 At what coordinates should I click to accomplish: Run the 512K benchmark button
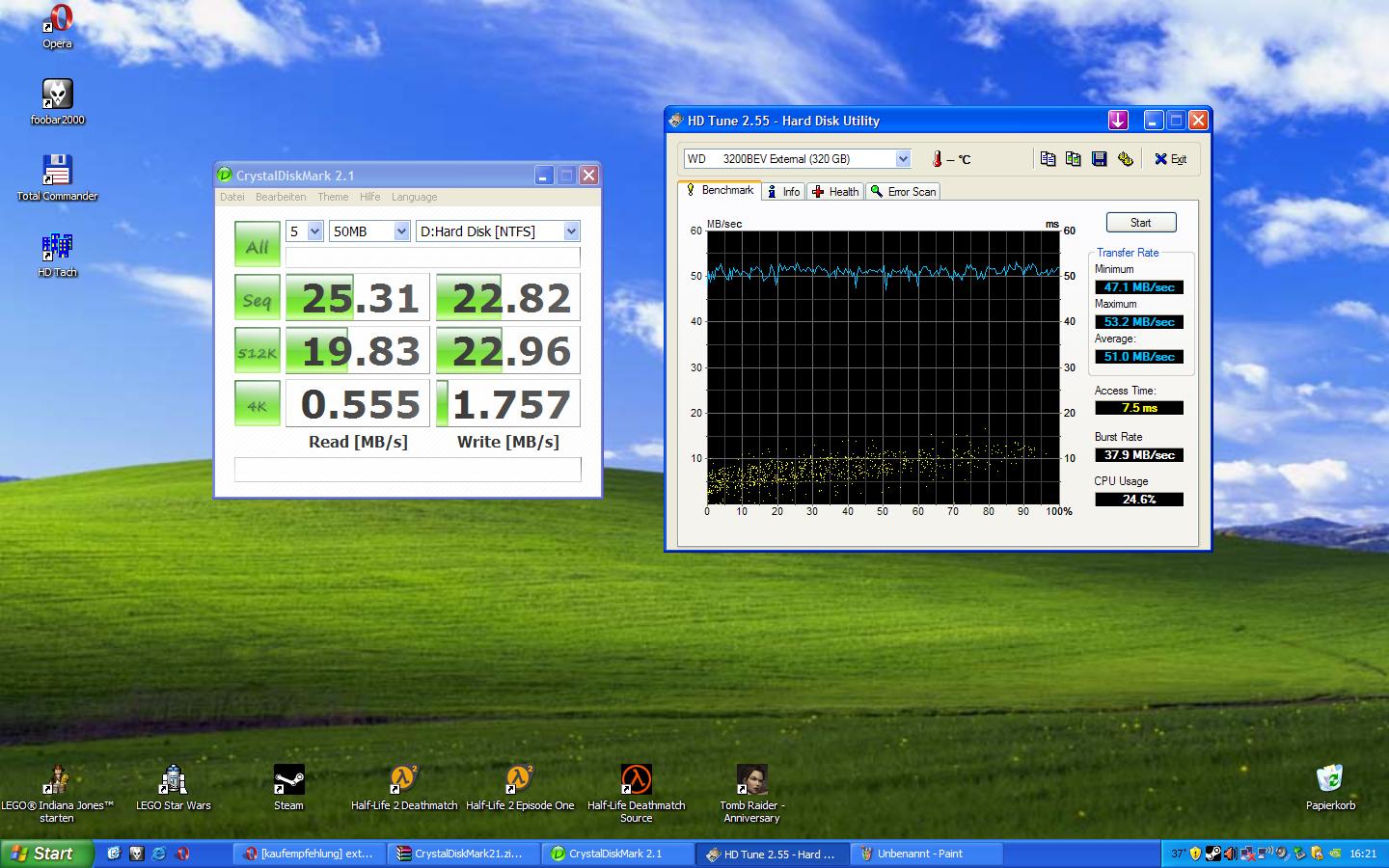257,351
